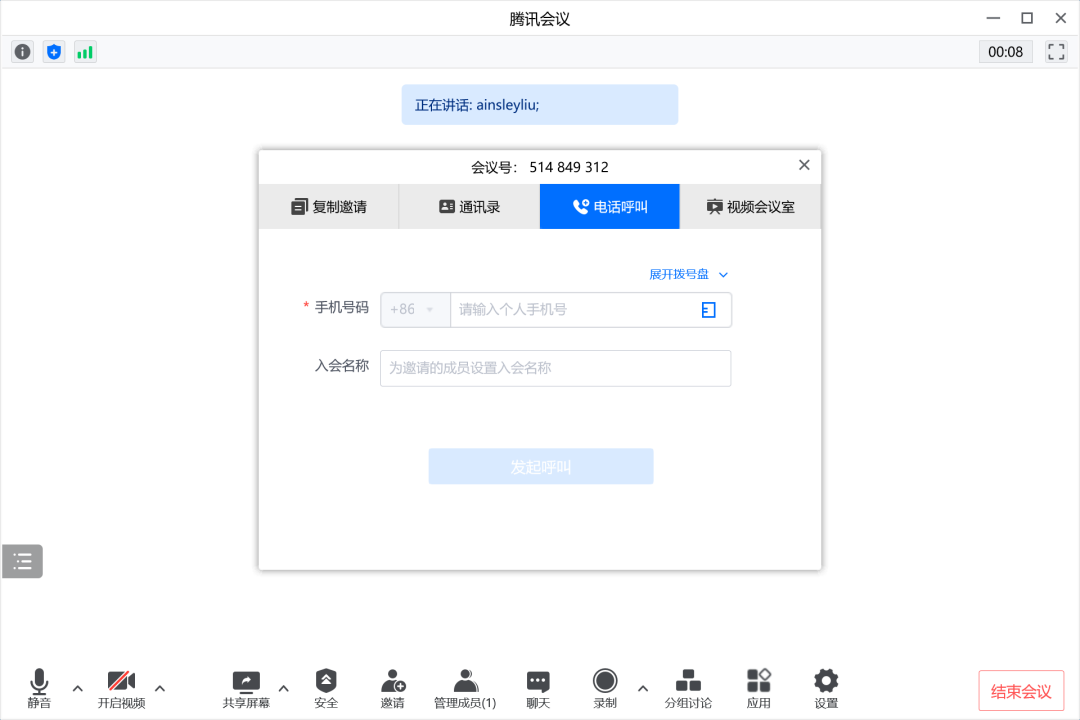Expand recording options arrow next to 录制
Screen dimensions: 1080x720
coord(643,688)
